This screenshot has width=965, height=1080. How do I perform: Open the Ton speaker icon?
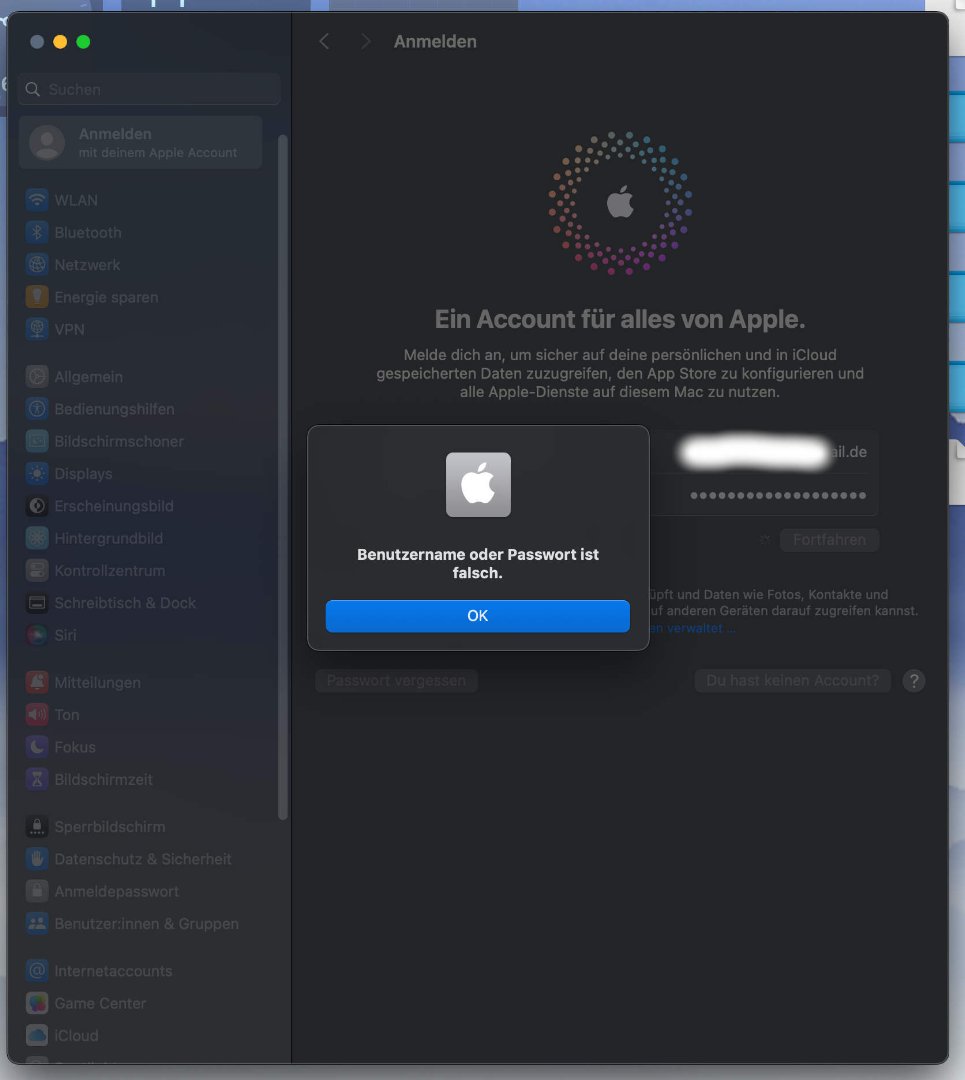(x=37, y=714)
